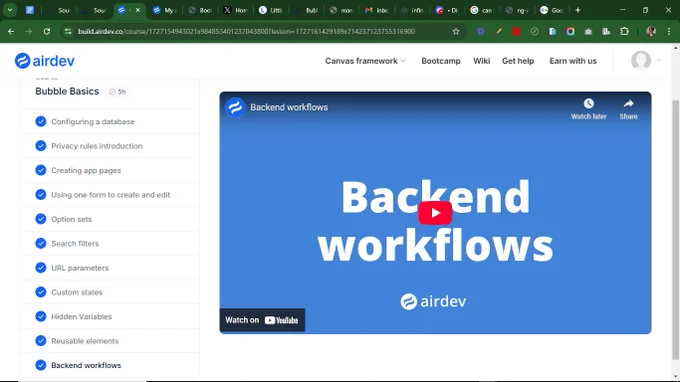Viewport: 680px width, 382px height.
Task: Open Using one form to create and edit lesson
Action: pos(111,195)
